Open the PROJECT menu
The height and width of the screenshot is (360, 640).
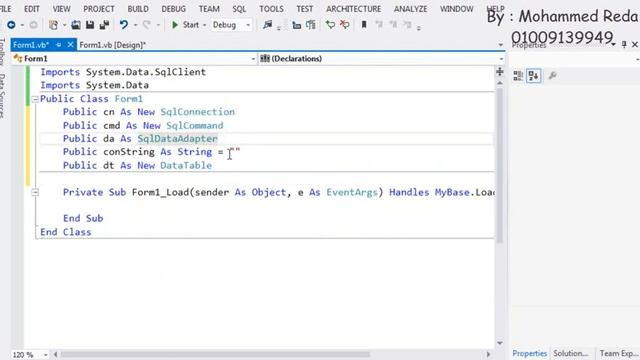click(x=99, y=9)
